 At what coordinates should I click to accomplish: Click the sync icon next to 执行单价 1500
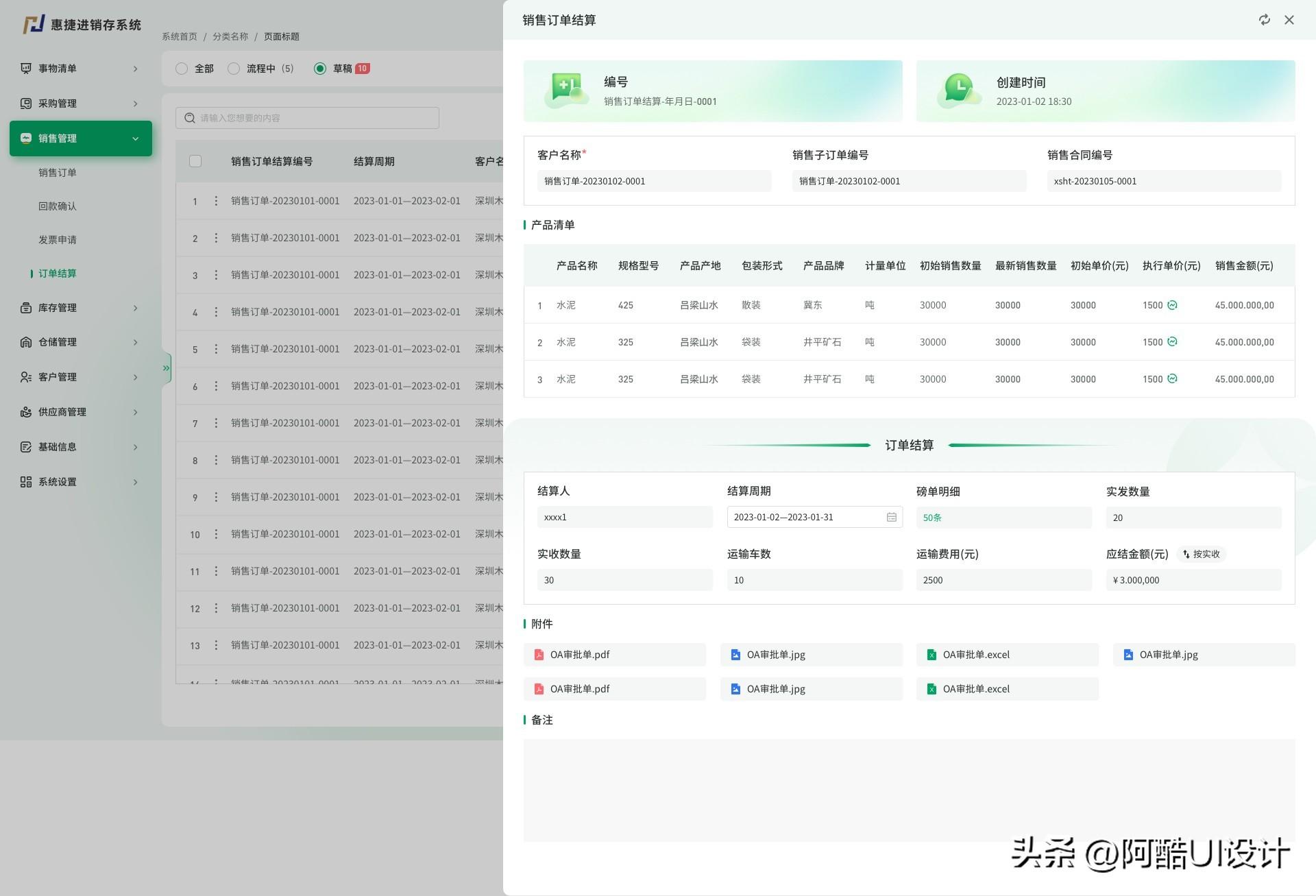click(1173, 305)
